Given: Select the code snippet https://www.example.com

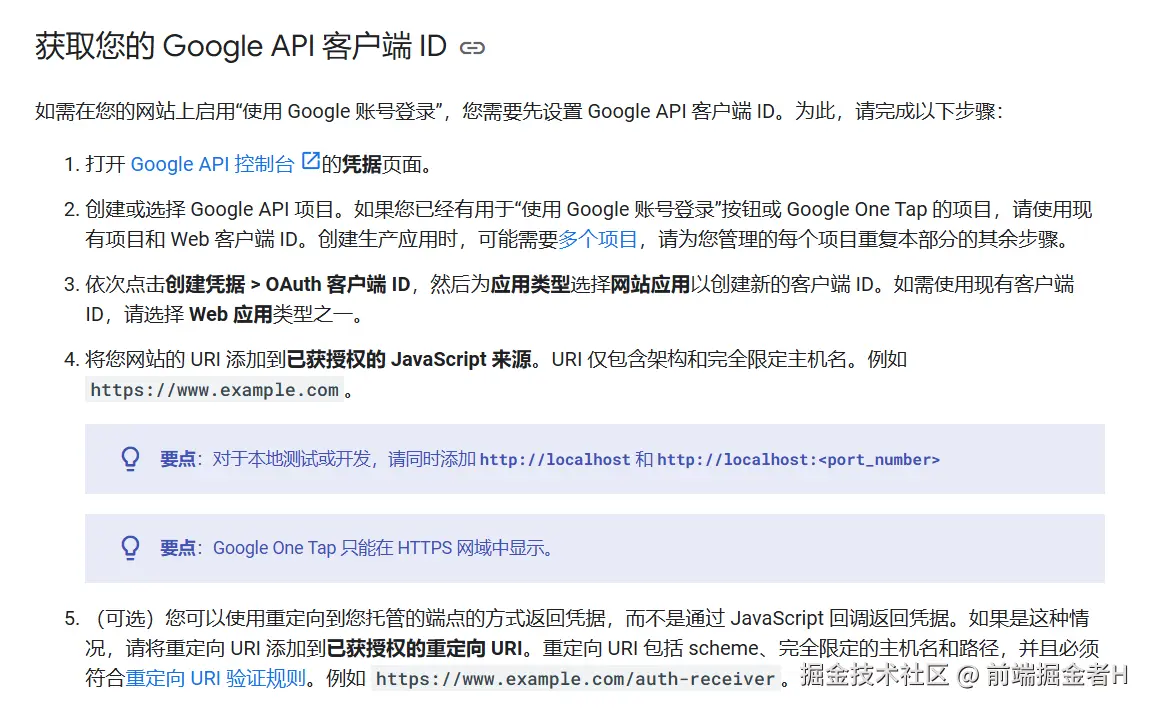Looking at the screenshot, I should click(x=213, y=390).
